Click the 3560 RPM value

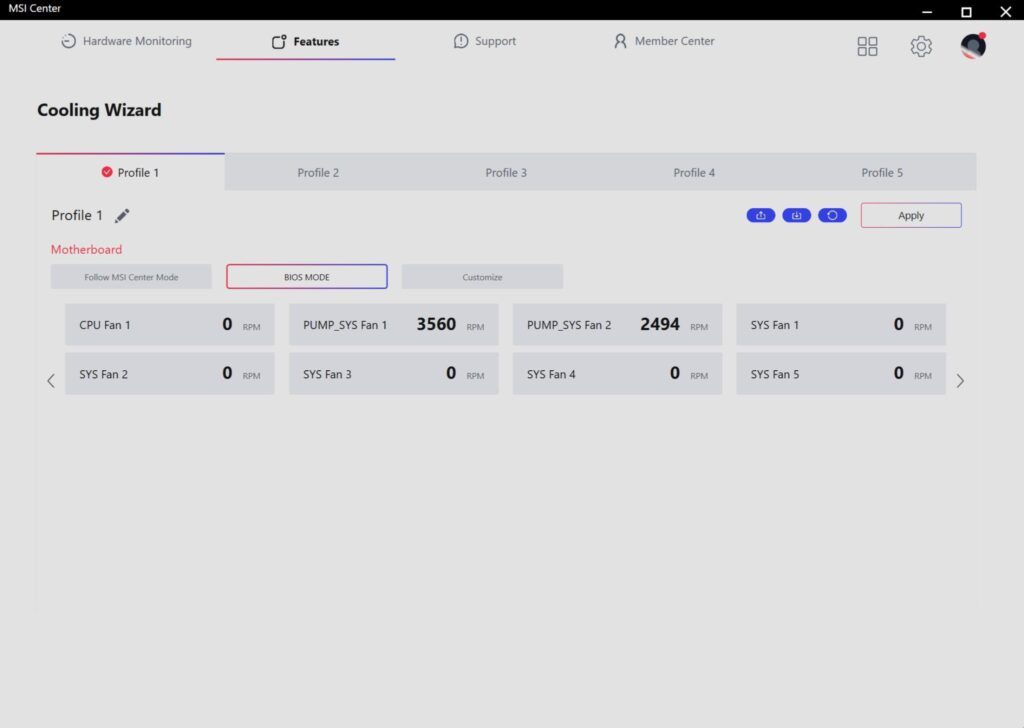(436, 324)
